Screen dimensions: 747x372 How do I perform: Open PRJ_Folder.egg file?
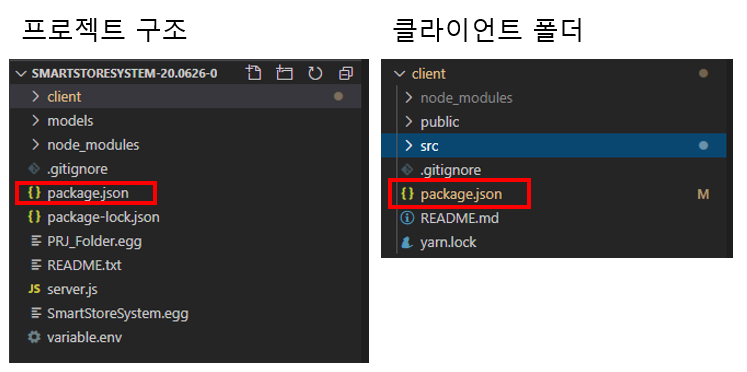[x=94, y=241]
